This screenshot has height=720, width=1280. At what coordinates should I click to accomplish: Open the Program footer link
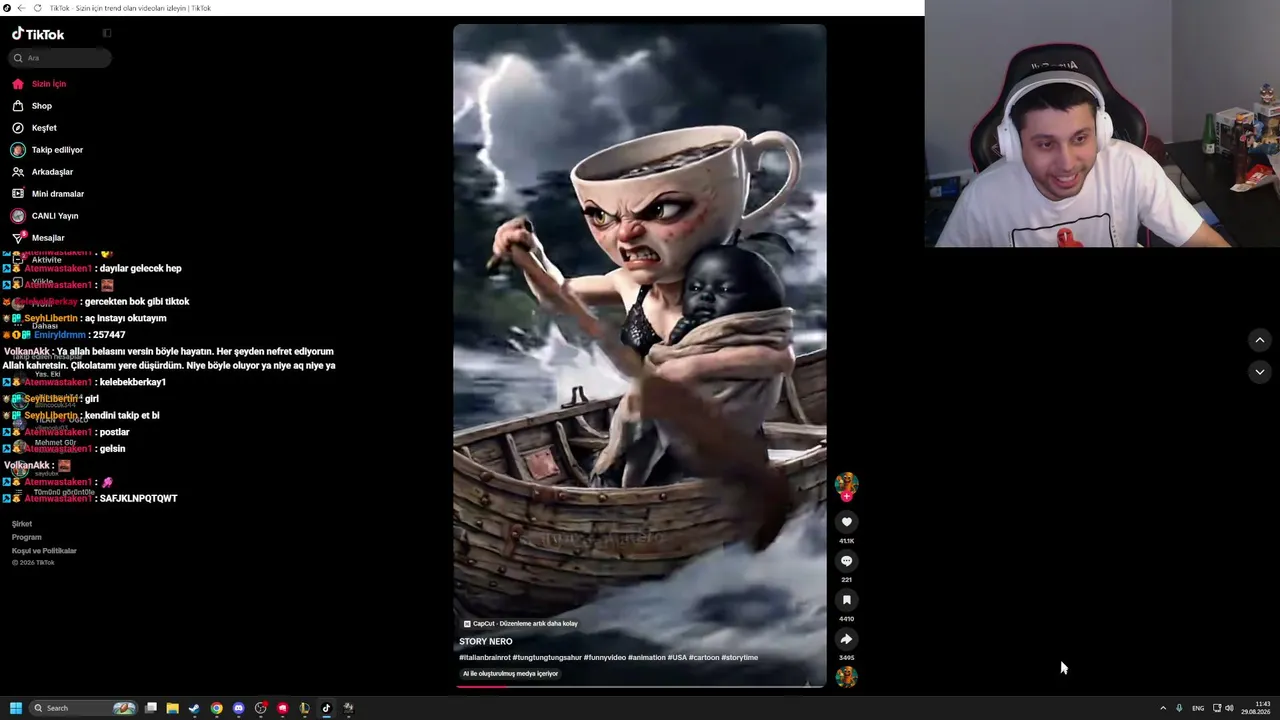click(x=27, y=537)
